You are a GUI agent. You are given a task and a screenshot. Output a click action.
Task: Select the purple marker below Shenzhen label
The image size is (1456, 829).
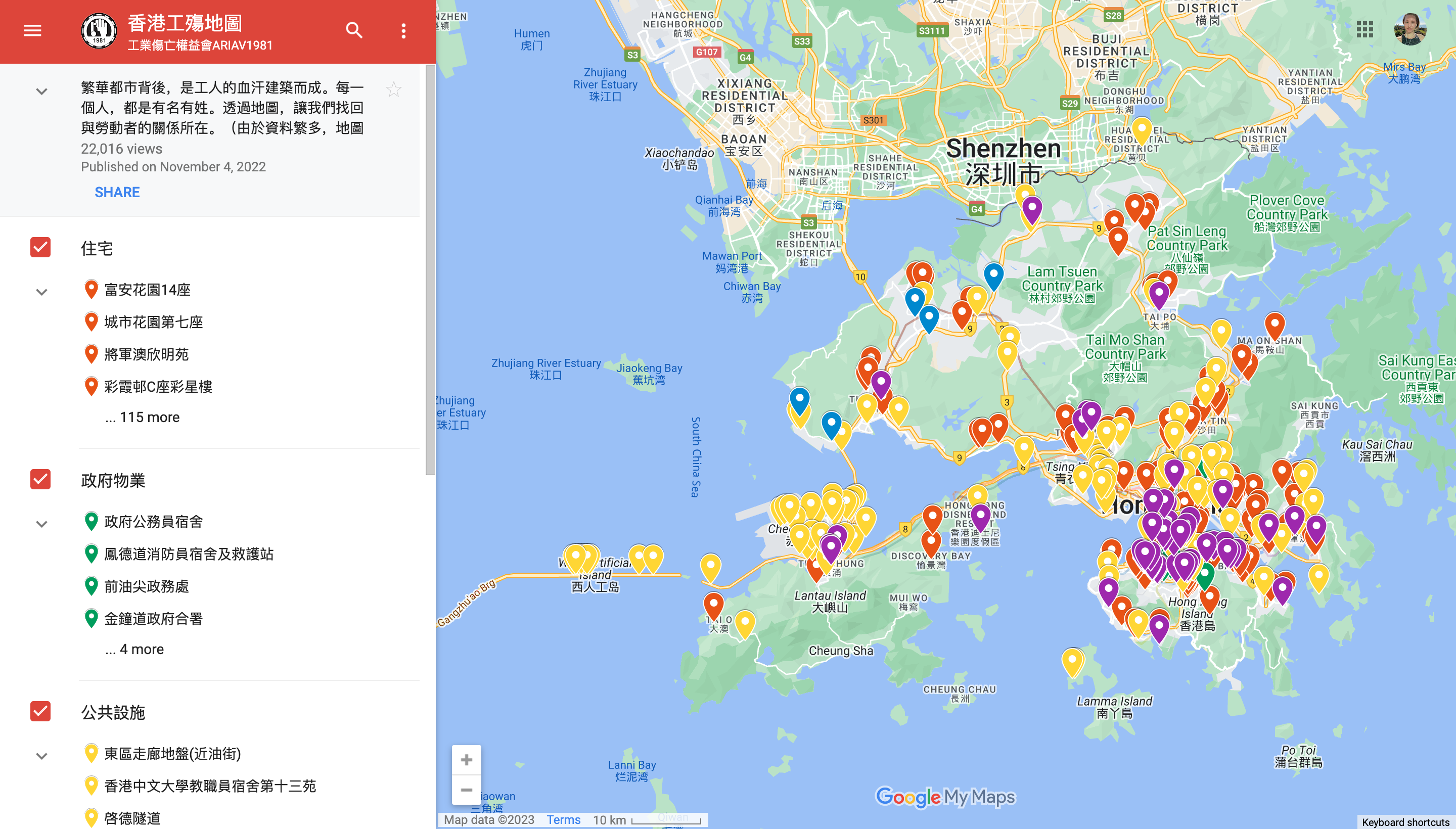click(x=1032, y=210)
